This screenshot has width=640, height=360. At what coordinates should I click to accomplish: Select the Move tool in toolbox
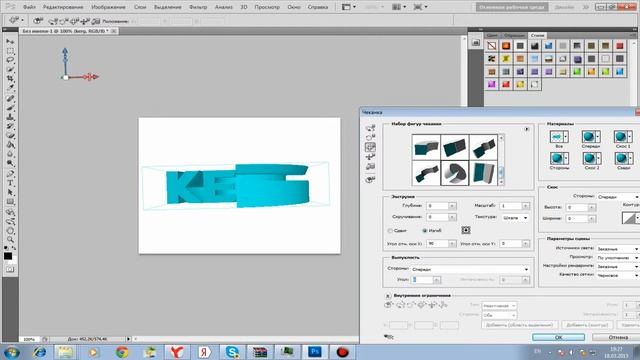click(x=10, y=42)
